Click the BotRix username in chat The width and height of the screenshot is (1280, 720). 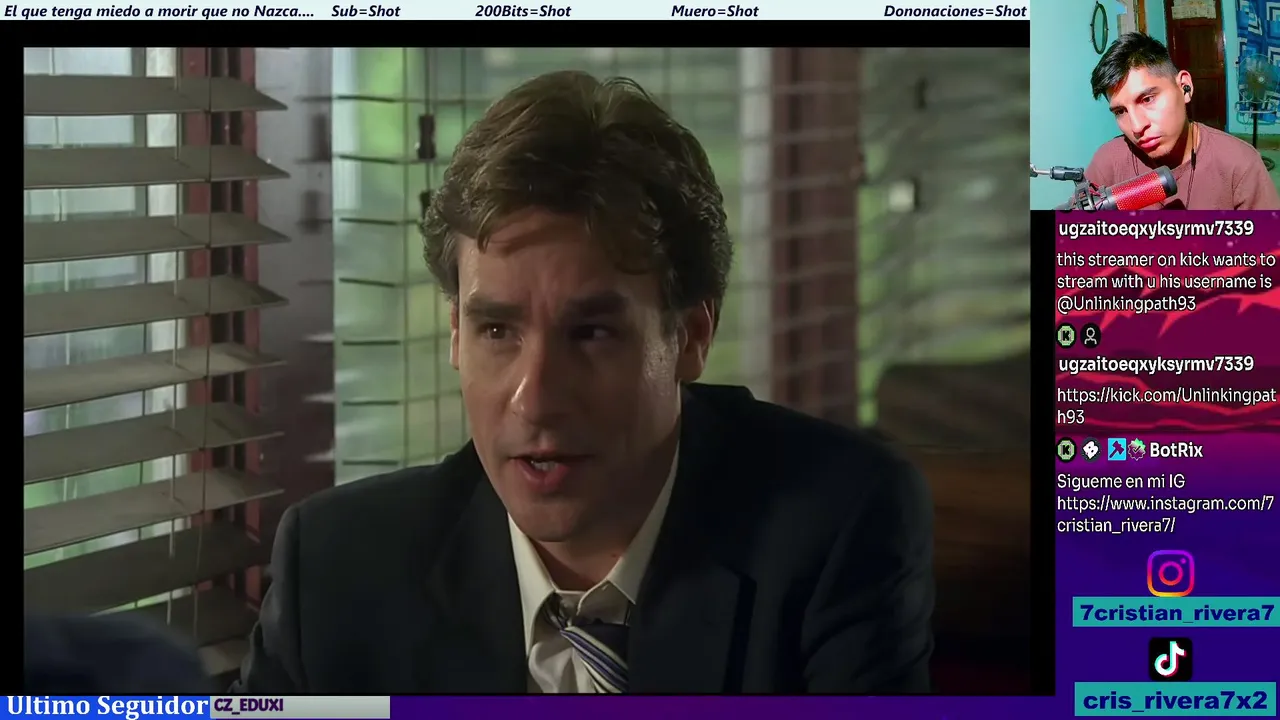pyautogui.click(x=1176, y=450)
